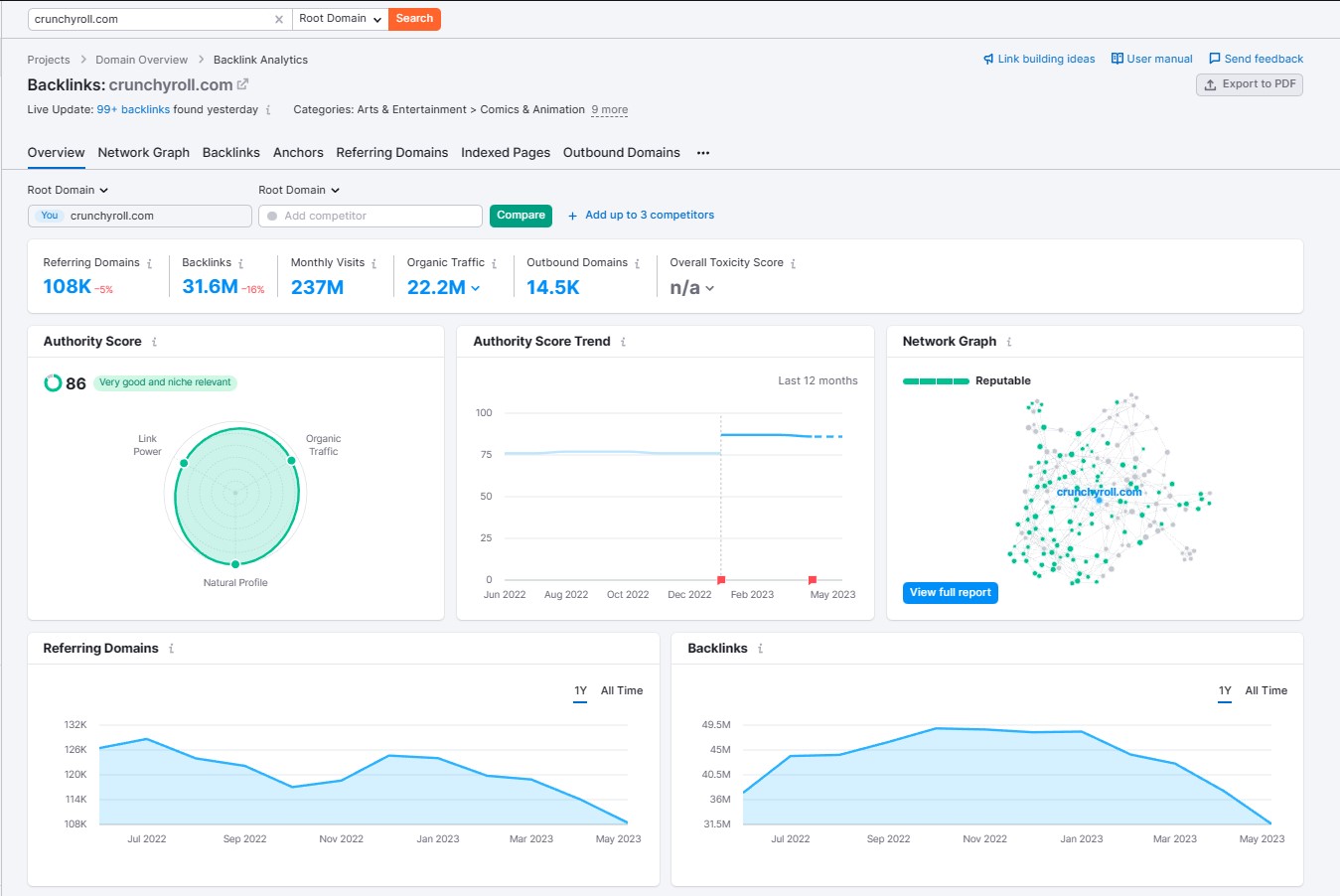Open more tabs ellipsis menu

[703, 153]
